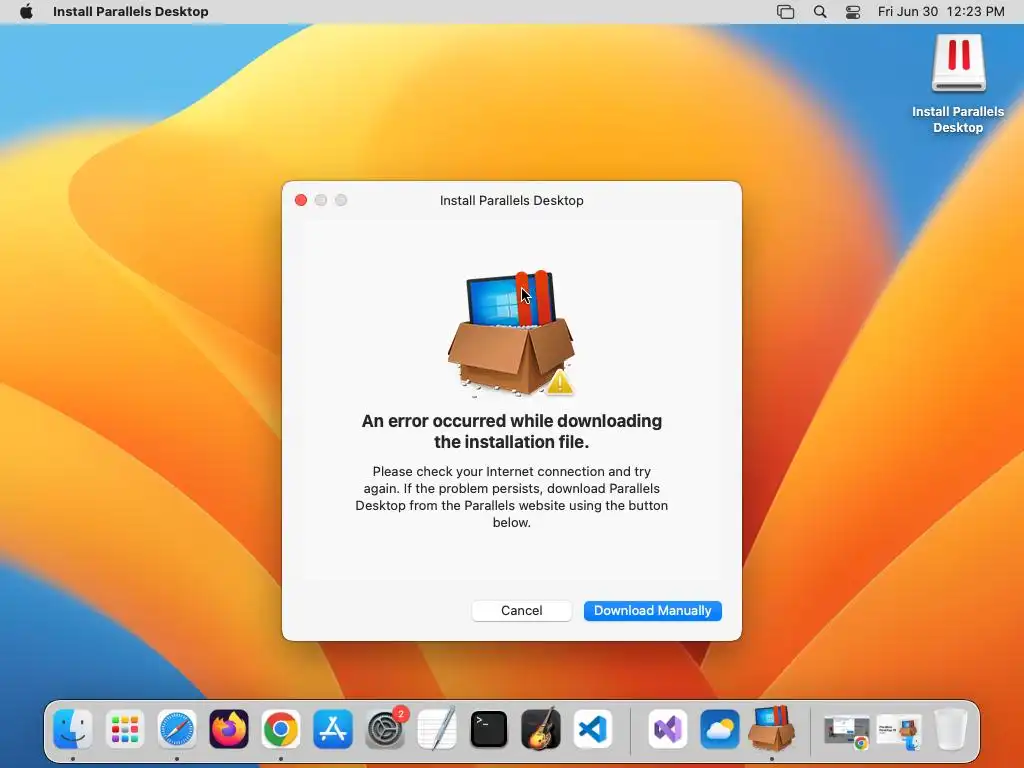Open the cloud weather app in Dock
Image resolution: width=1024 pixels, height=768 pixels.
720,729
